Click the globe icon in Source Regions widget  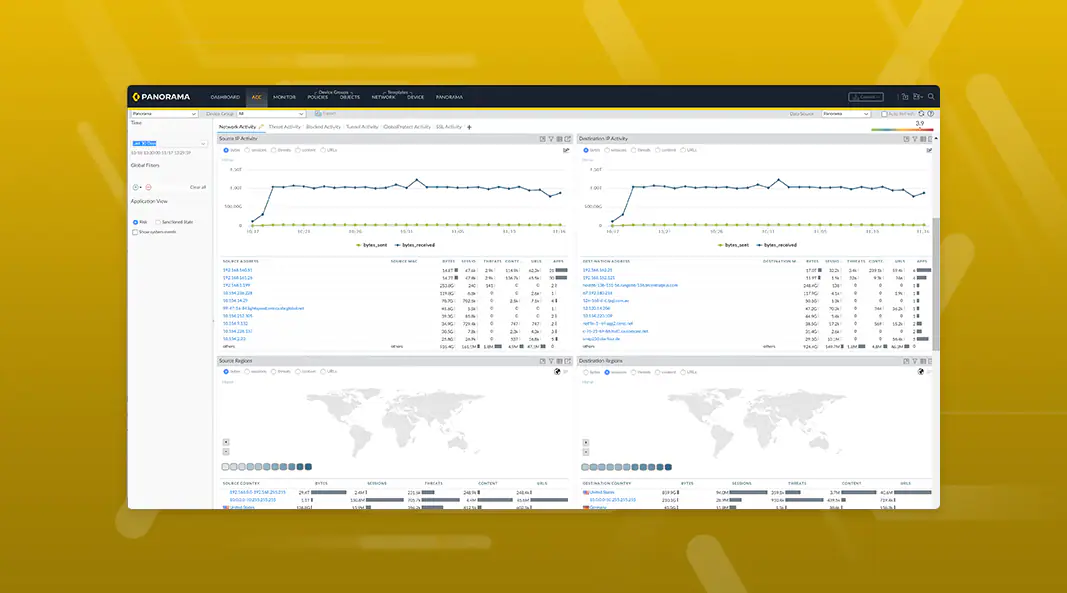557,371
